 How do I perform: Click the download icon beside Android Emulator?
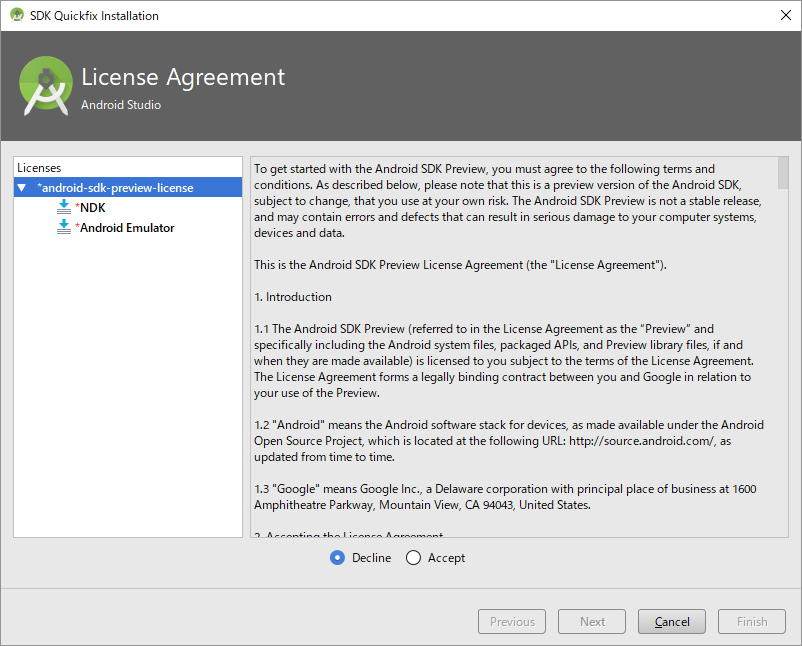[64, 227]
